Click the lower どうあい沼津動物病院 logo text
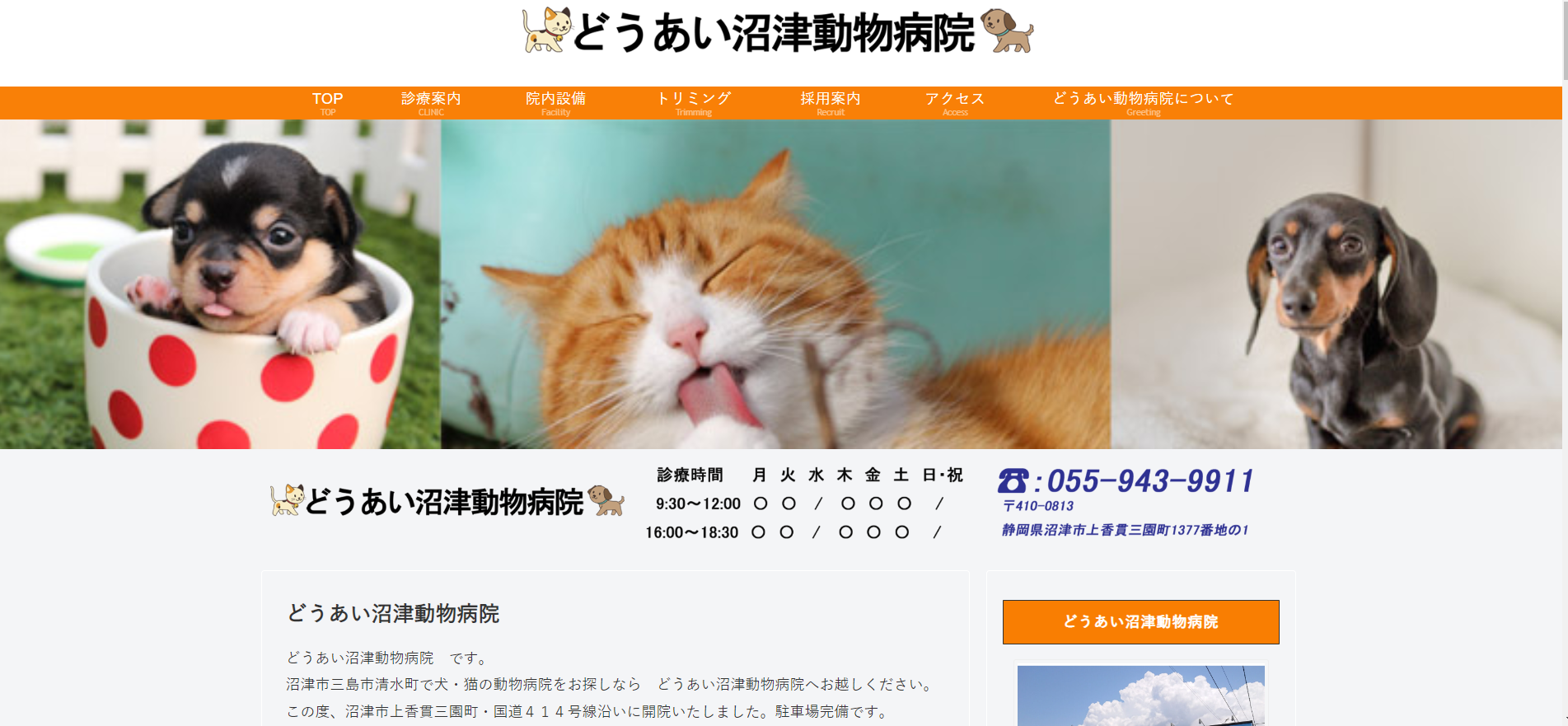Image resolution: width=1568 pixels, height=726 pixels. click(445, 502)
